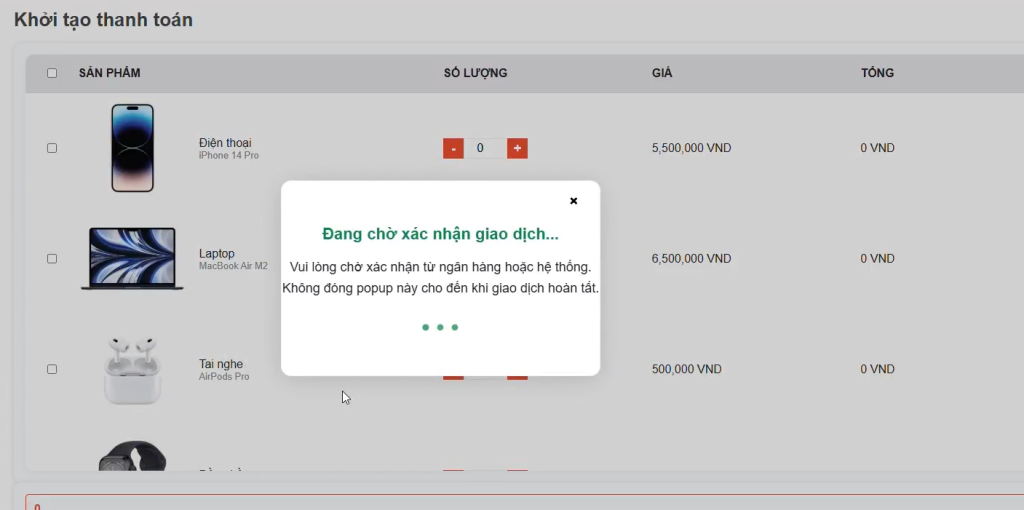The height and width of the screenshot is (510, 1024).
Task: Select the AirPods Pro product image
Action: (x=132, y=370)
